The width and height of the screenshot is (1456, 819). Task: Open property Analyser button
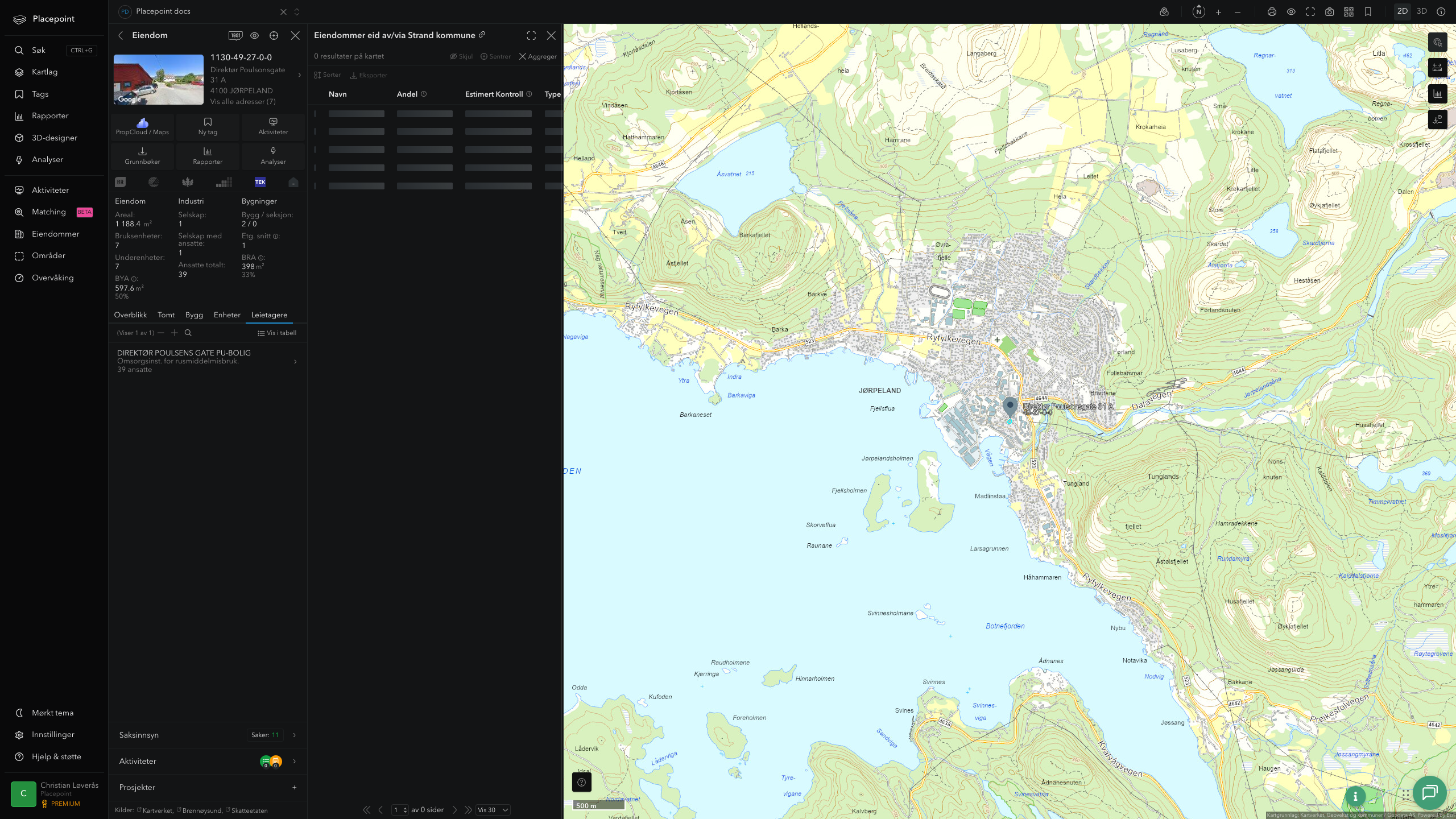coord(273,156)
